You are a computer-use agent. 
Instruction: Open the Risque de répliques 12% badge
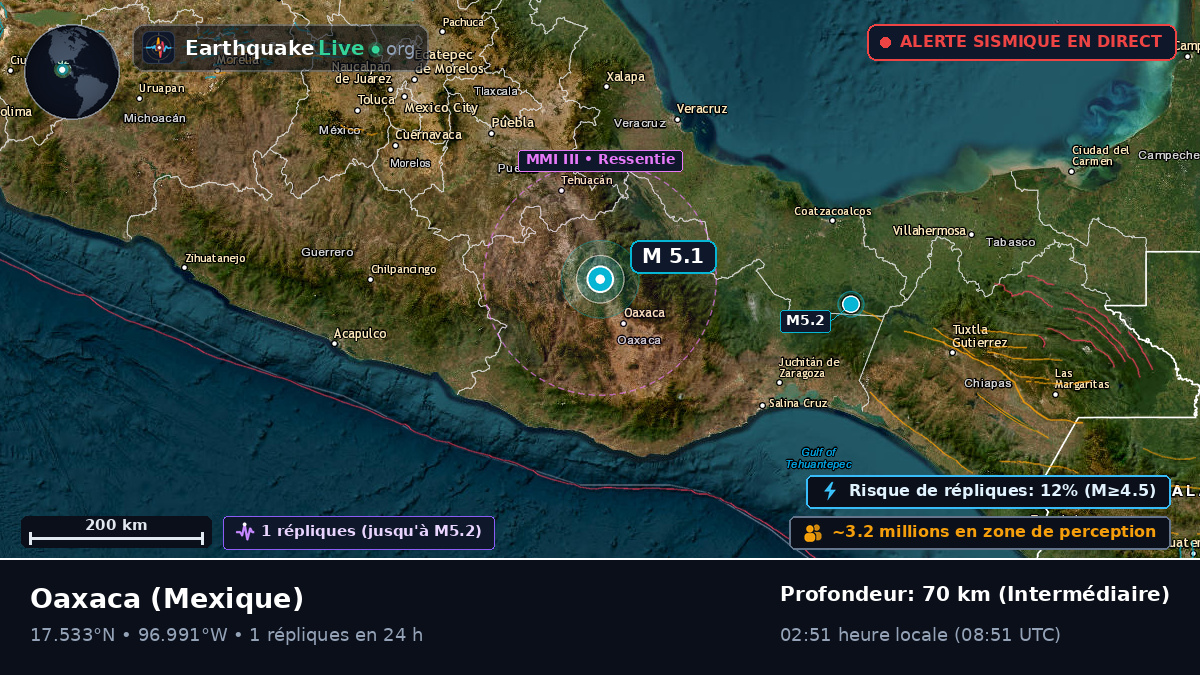[988, 491]
